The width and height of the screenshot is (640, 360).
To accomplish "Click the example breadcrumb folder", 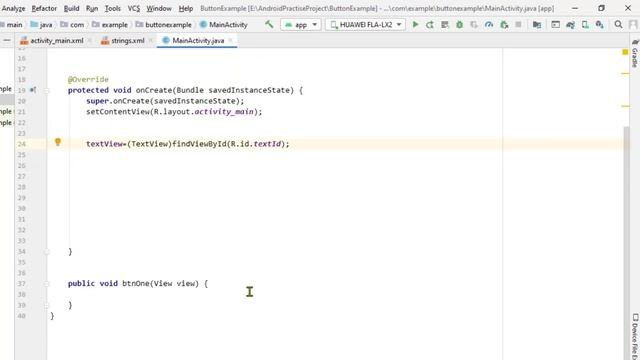I will point(110,25).
